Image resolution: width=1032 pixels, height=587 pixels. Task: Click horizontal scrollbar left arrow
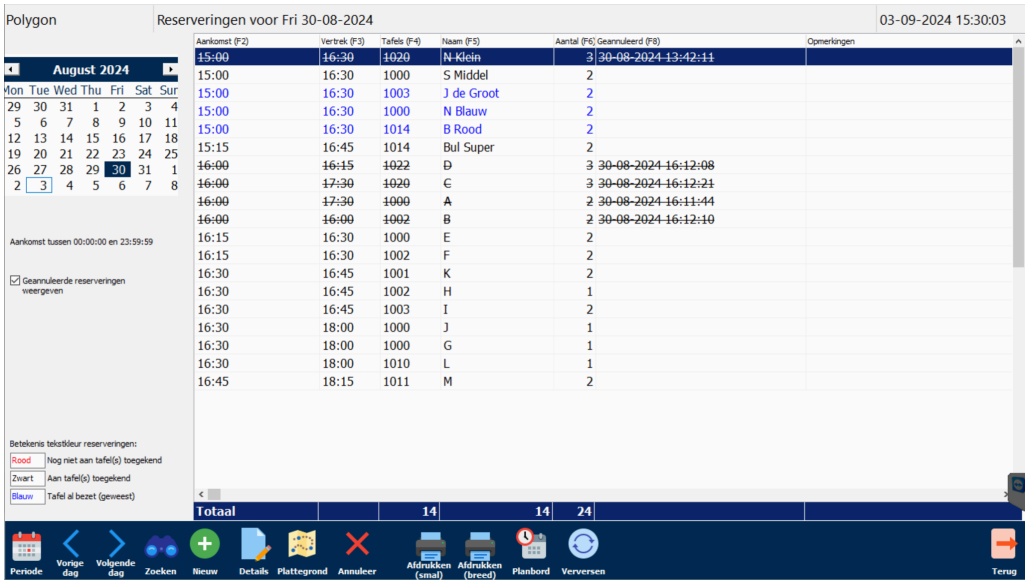coord(201,494)
